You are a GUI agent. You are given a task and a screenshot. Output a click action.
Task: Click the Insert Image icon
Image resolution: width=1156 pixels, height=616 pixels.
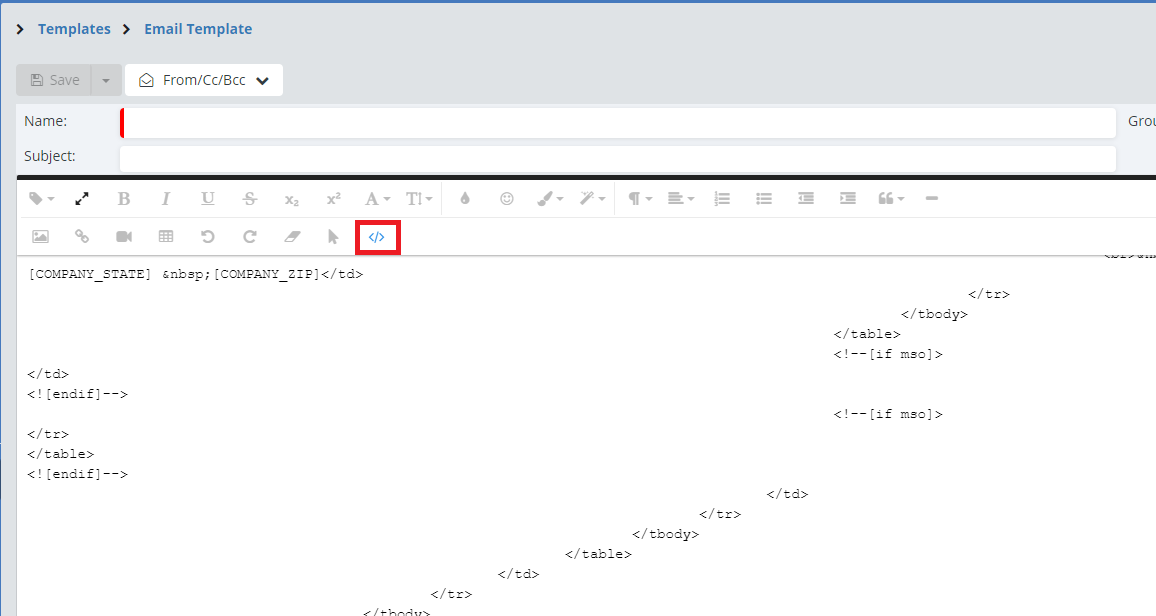pyautogui.click(x=40, y=237)
